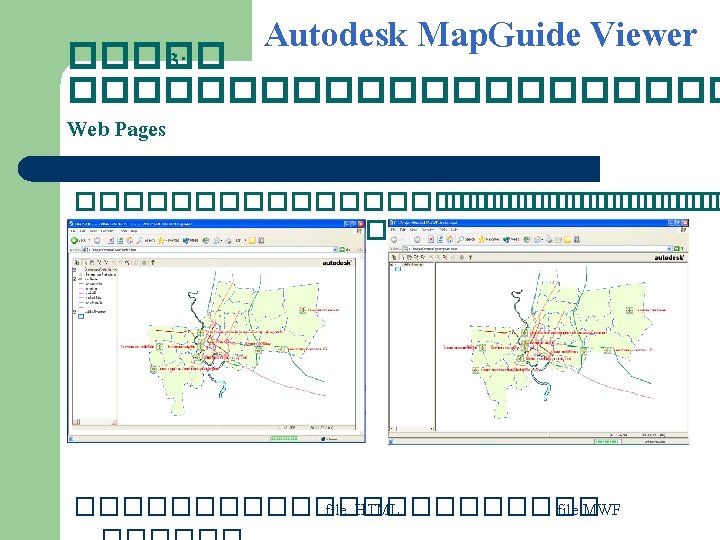Click yellow folder icon in right browser toolbar

[x=568, y=239]
